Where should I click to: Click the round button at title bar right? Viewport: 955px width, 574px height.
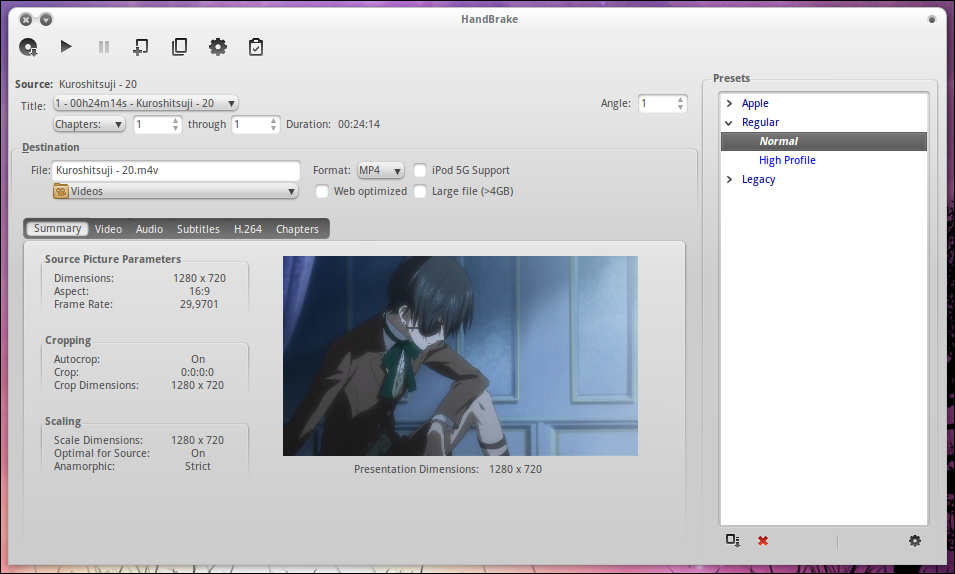pyautogui.click(x=931, y=19)
